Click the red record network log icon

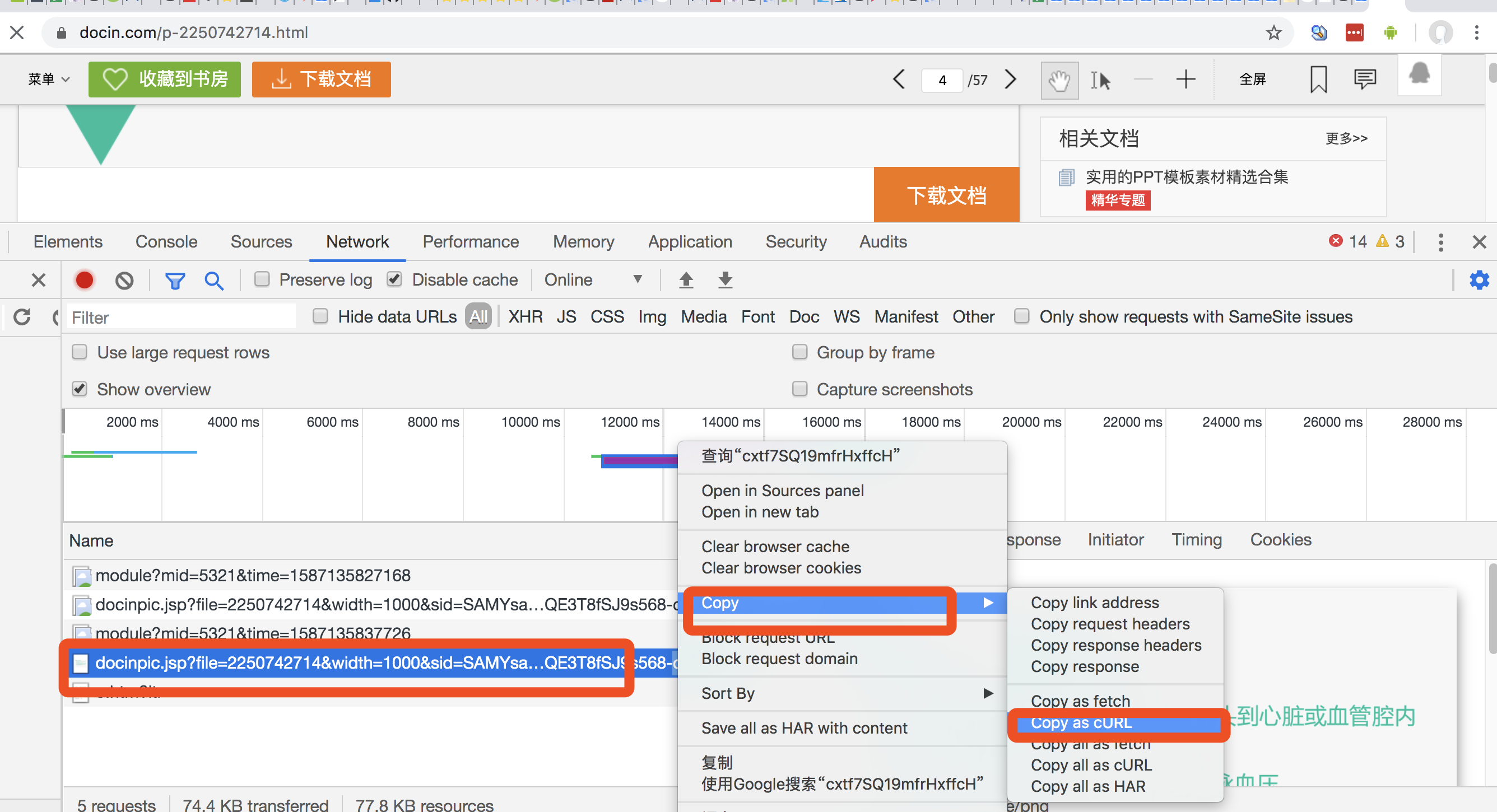coord(84,280)
